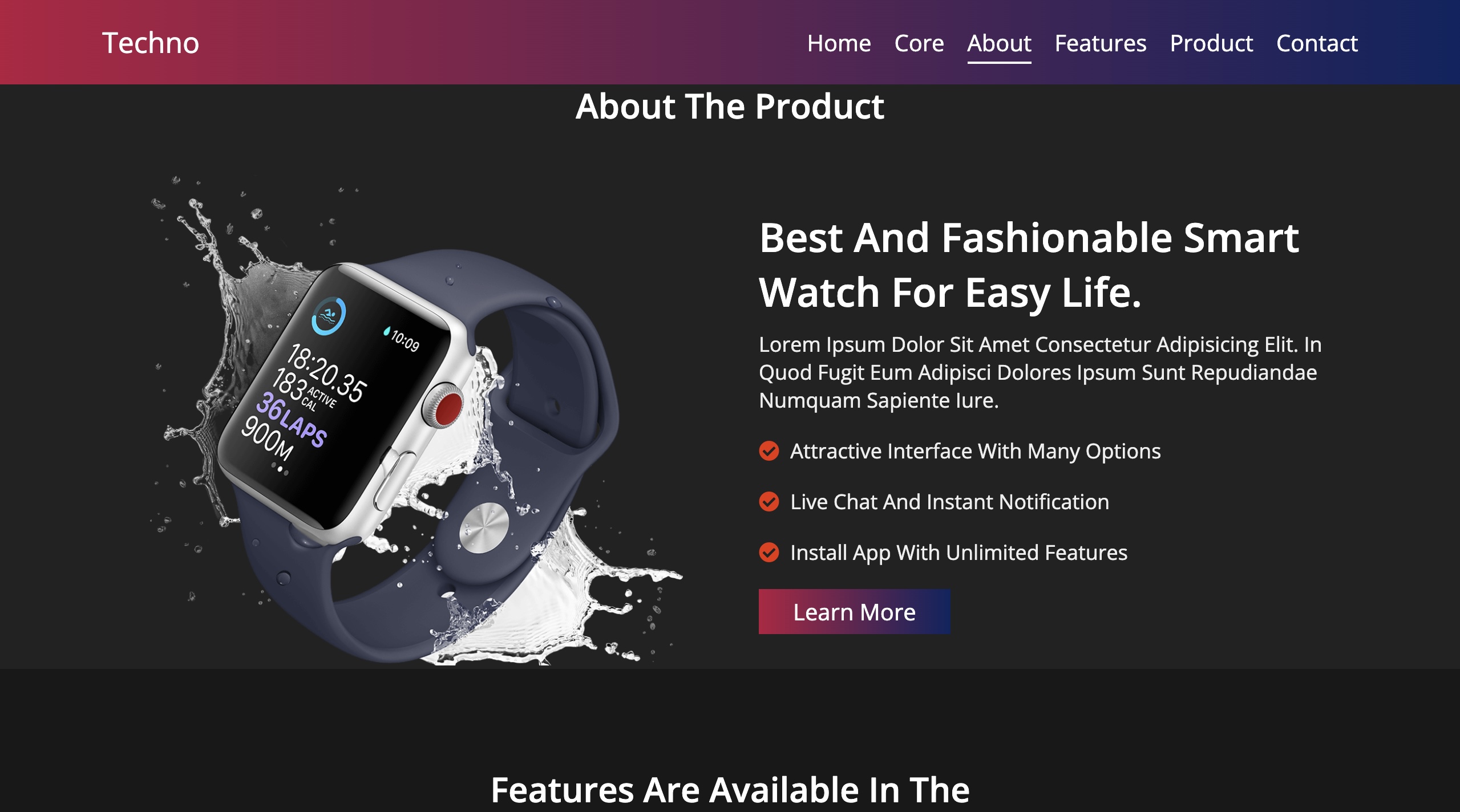Click Live Chat And Instant Notification text

click(949, 502)
